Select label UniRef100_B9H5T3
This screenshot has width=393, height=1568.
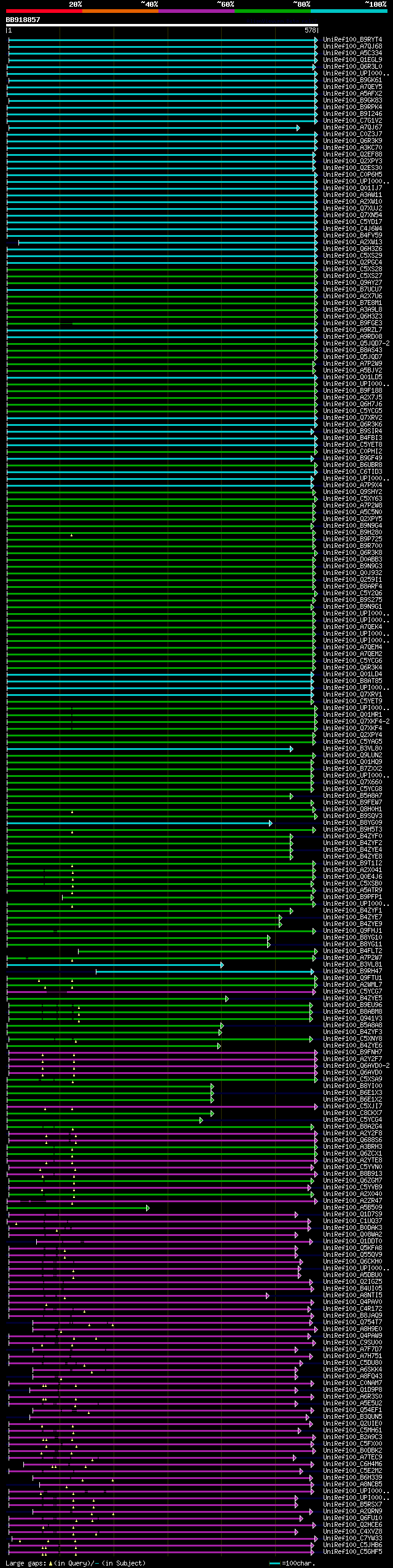coord(352,830)
